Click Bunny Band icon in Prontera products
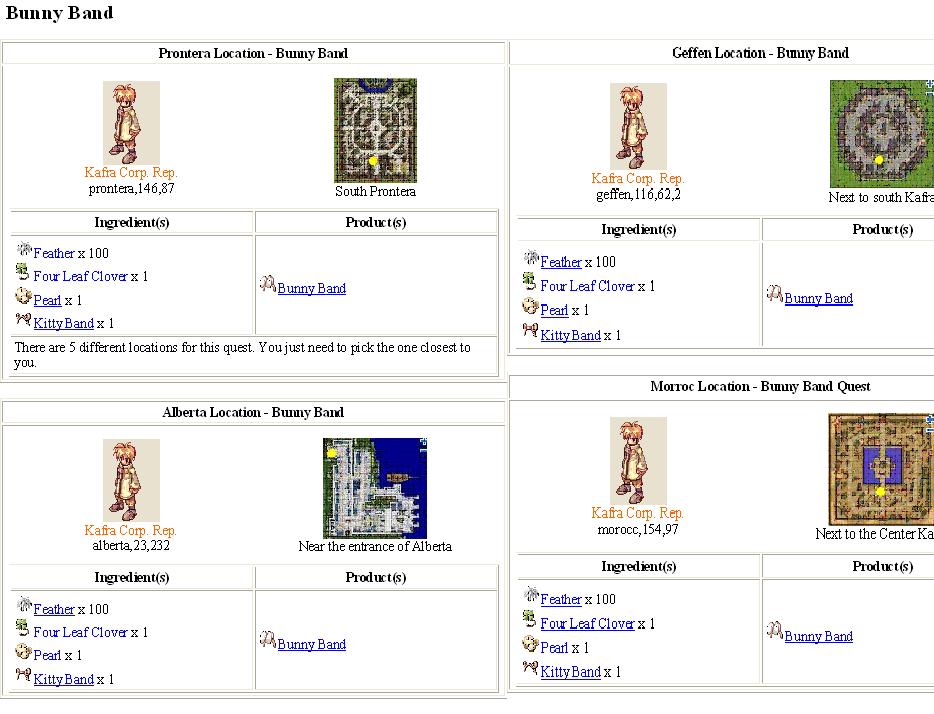The width and height of the screenshot is (934, 714). [x=267, y=283]
